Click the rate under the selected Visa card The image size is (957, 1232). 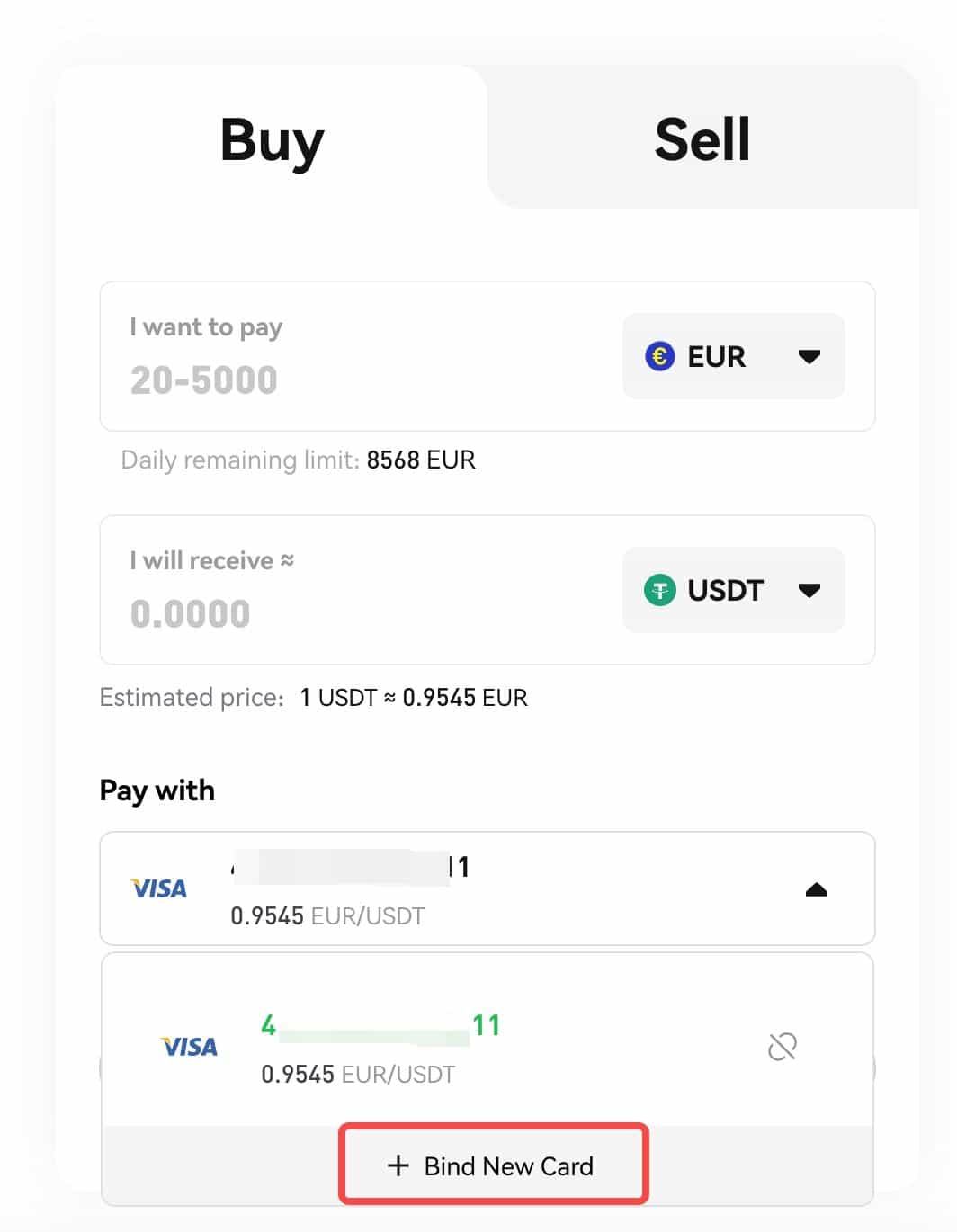click(327, 916)
